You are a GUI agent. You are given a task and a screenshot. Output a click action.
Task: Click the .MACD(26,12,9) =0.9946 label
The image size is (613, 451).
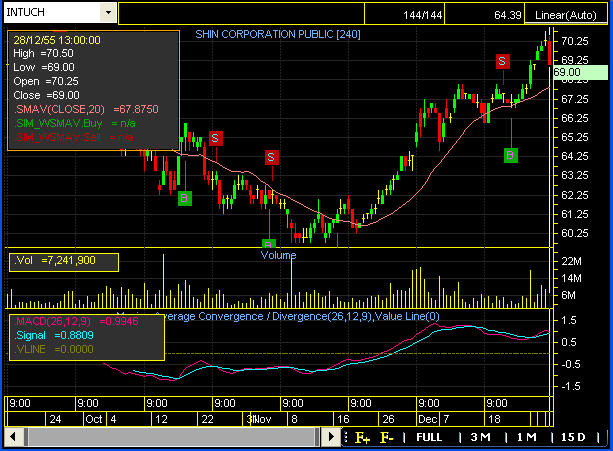tap(77, 321)
